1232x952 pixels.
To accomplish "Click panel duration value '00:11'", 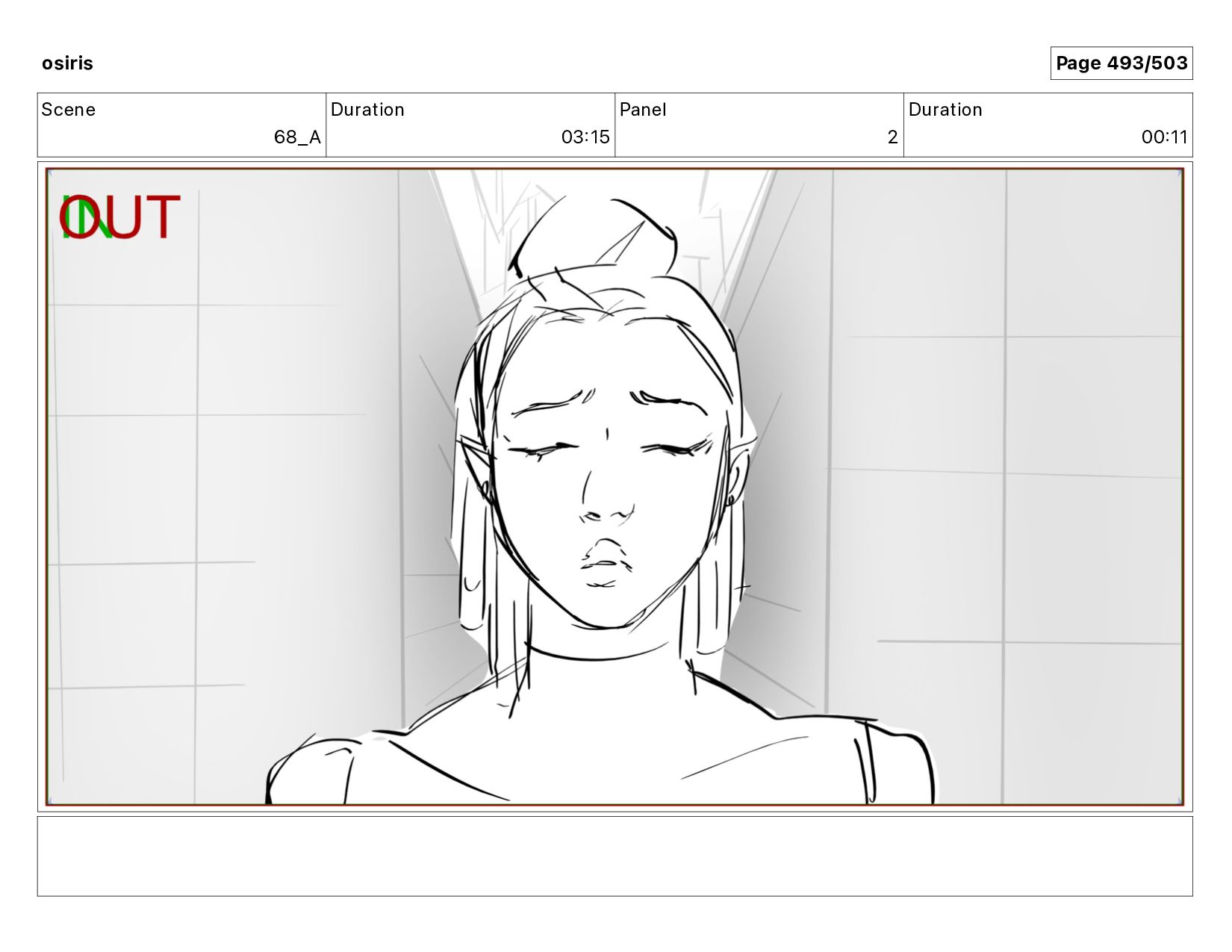I will [x=1164, y=137].
